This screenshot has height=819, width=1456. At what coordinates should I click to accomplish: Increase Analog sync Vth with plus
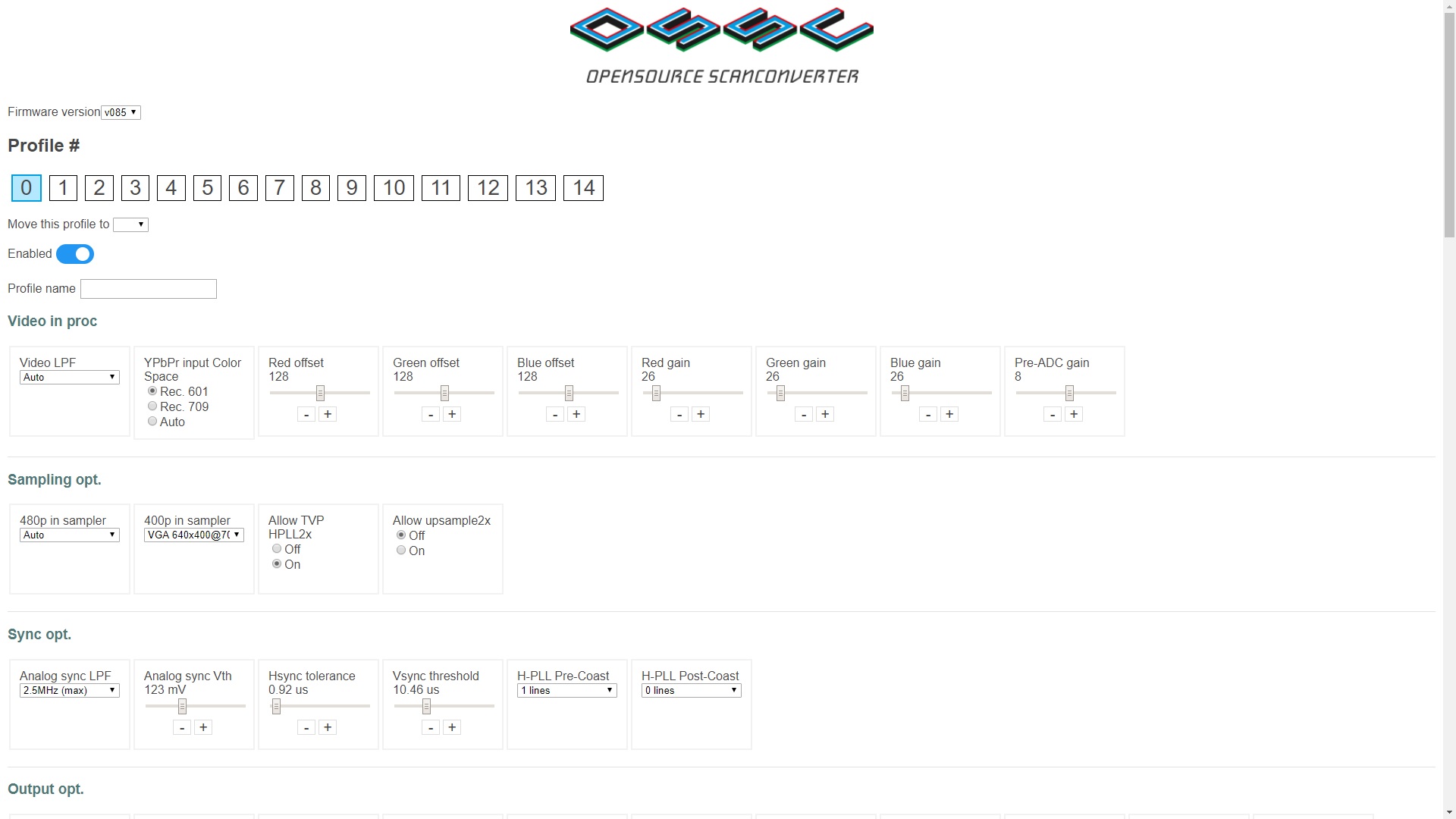pyautogui.click(x=203, y=727)
